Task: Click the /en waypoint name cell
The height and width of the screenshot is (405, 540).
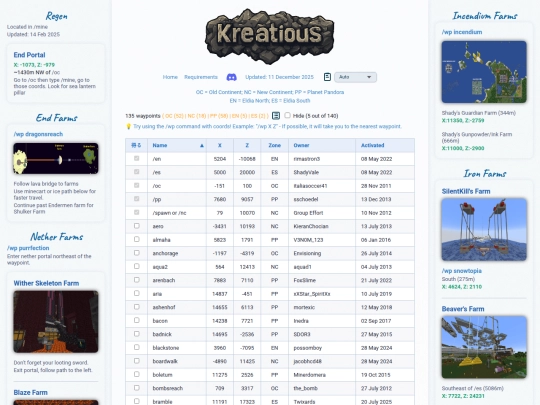Action: coord(177,159)
